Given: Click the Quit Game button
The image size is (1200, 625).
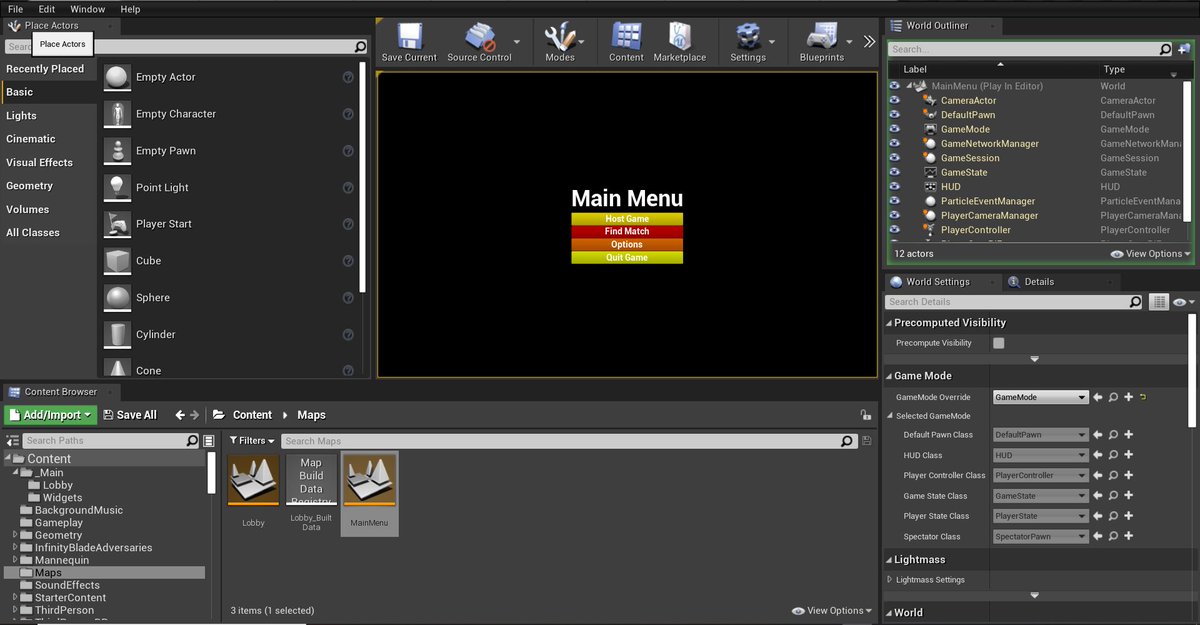Looking at the screenshot, I should 627,258.
